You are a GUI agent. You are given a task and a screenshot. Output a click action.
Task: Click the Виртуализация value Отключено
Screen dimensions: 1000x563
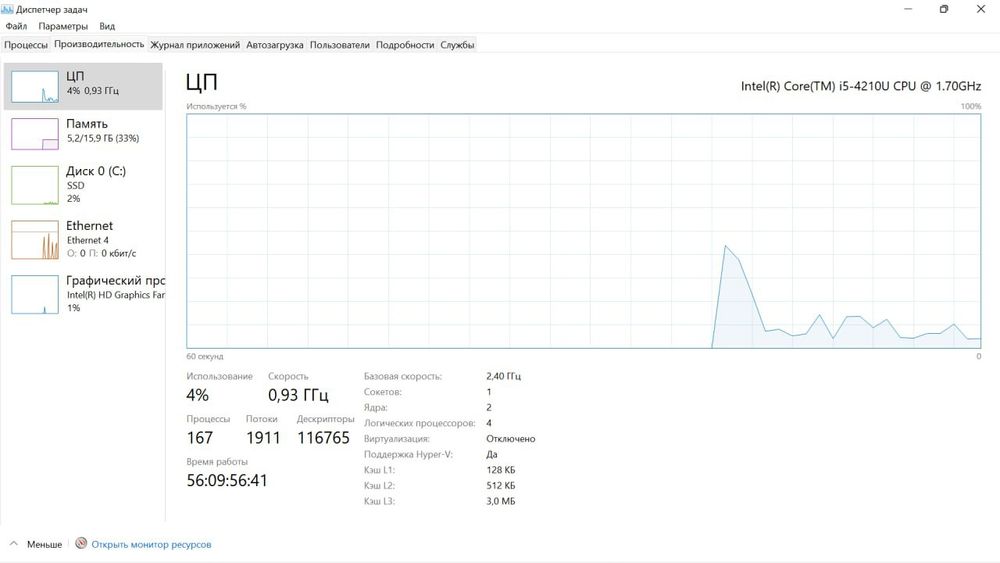(511, 439)
